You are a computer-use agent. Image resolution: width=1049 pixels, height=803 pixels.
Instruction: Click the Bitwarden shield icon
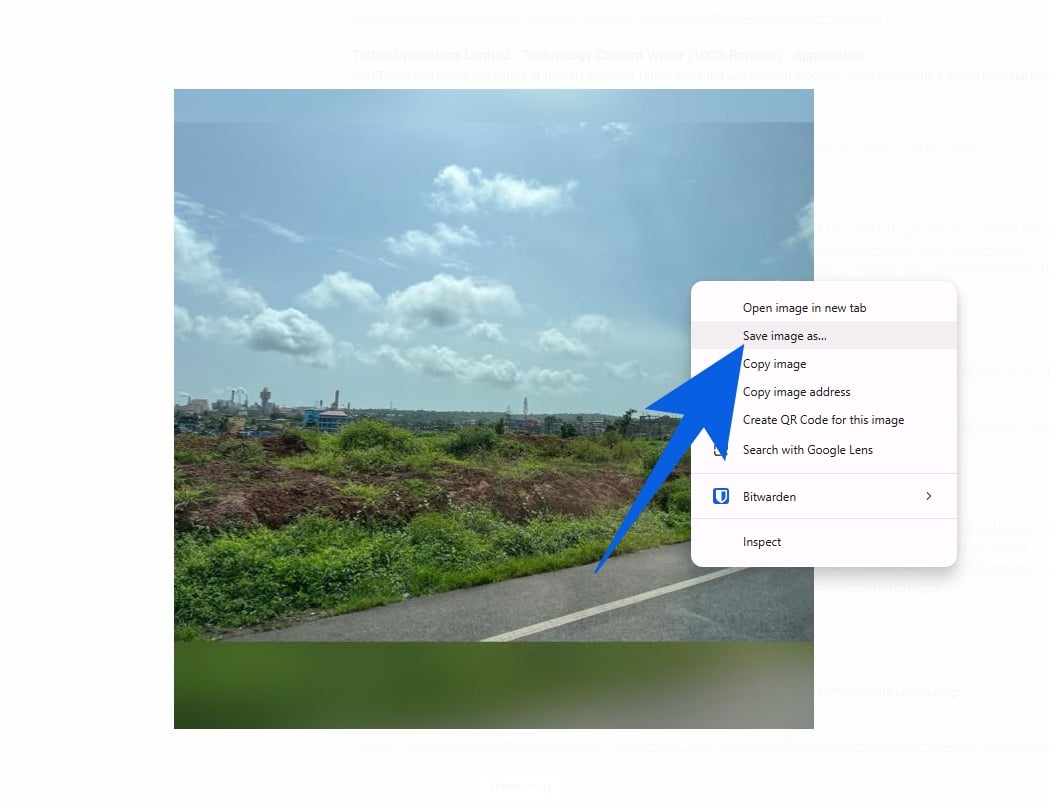tap(720, 496)
